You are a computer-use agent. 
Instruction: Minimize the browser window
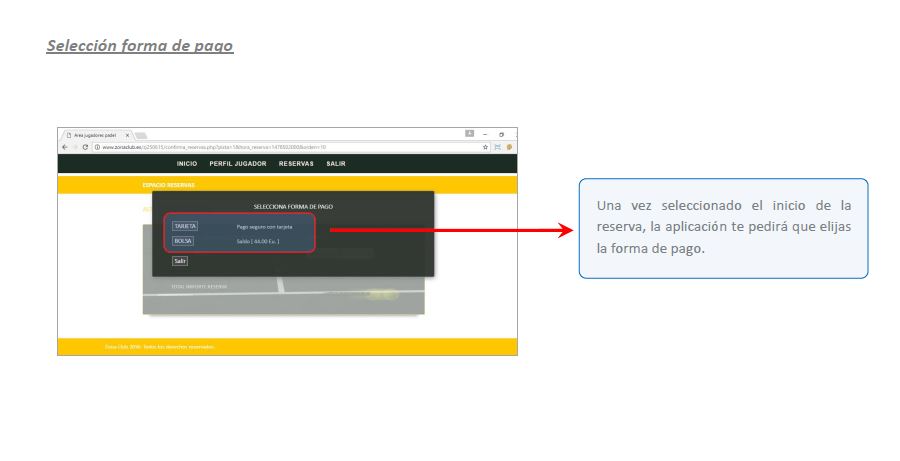click(485, 134)
